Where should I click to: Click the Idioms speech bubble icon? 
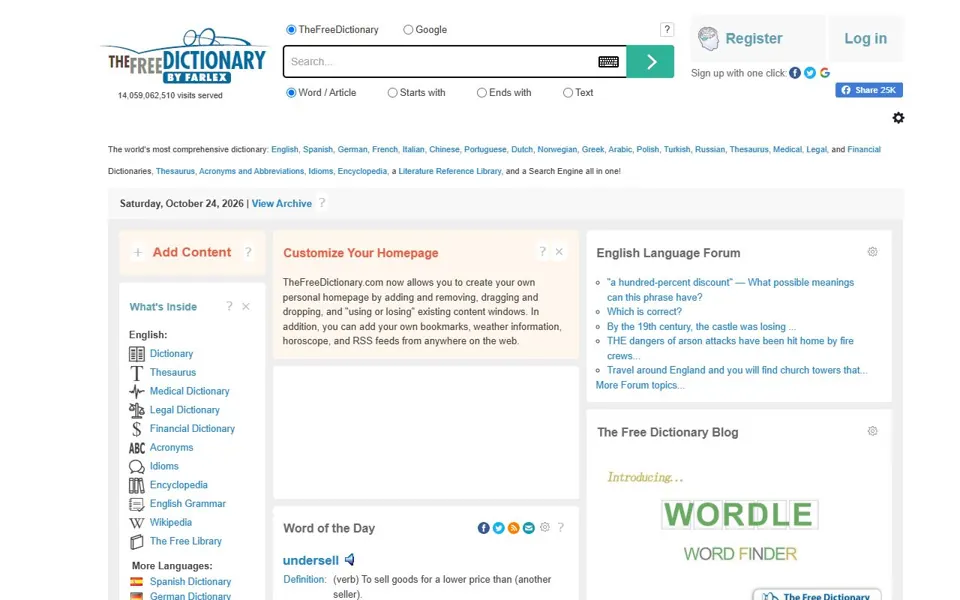pos(137,467)
